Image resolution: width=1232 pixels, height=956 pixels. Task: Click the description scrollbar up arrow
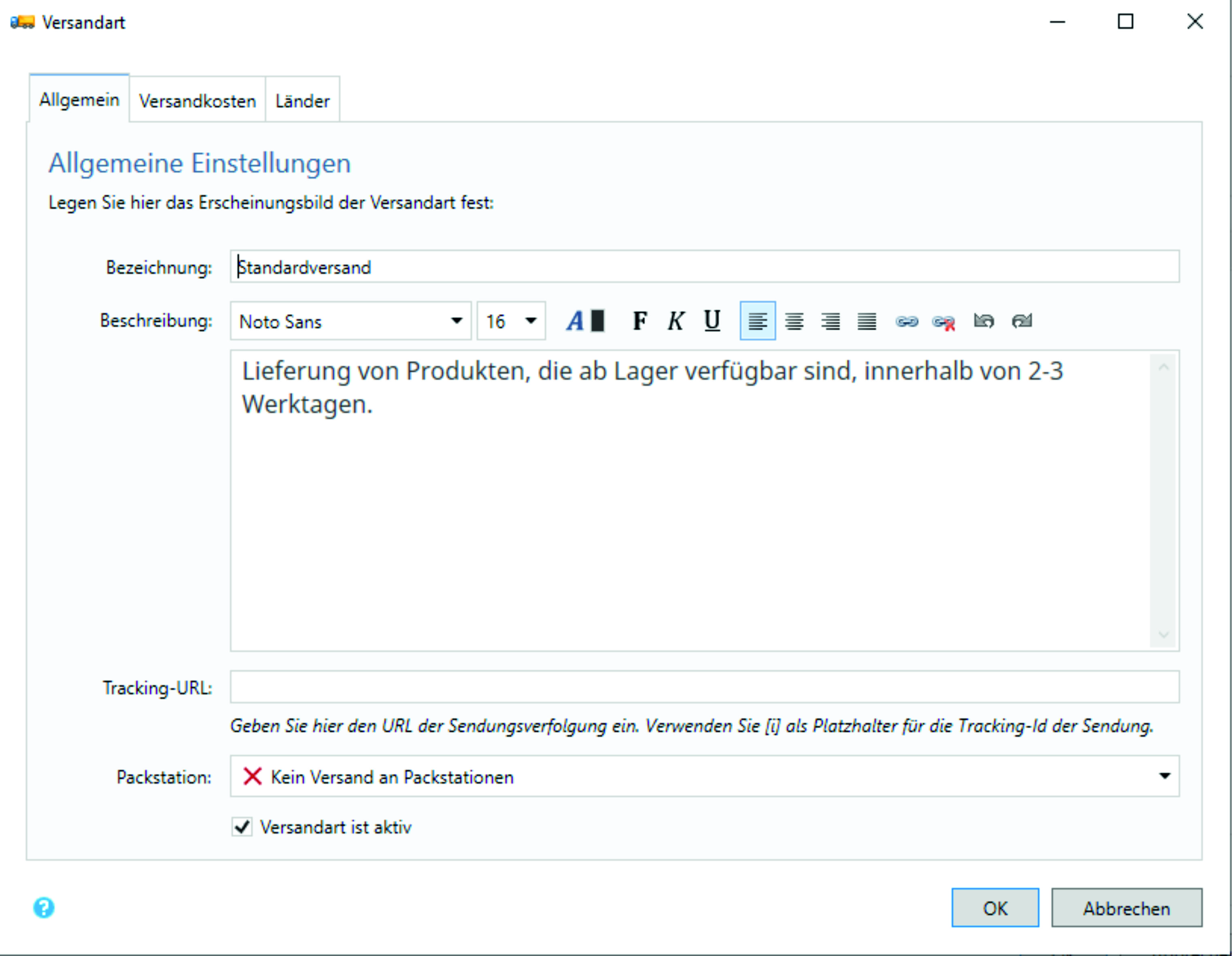[x=1164, y=367]
